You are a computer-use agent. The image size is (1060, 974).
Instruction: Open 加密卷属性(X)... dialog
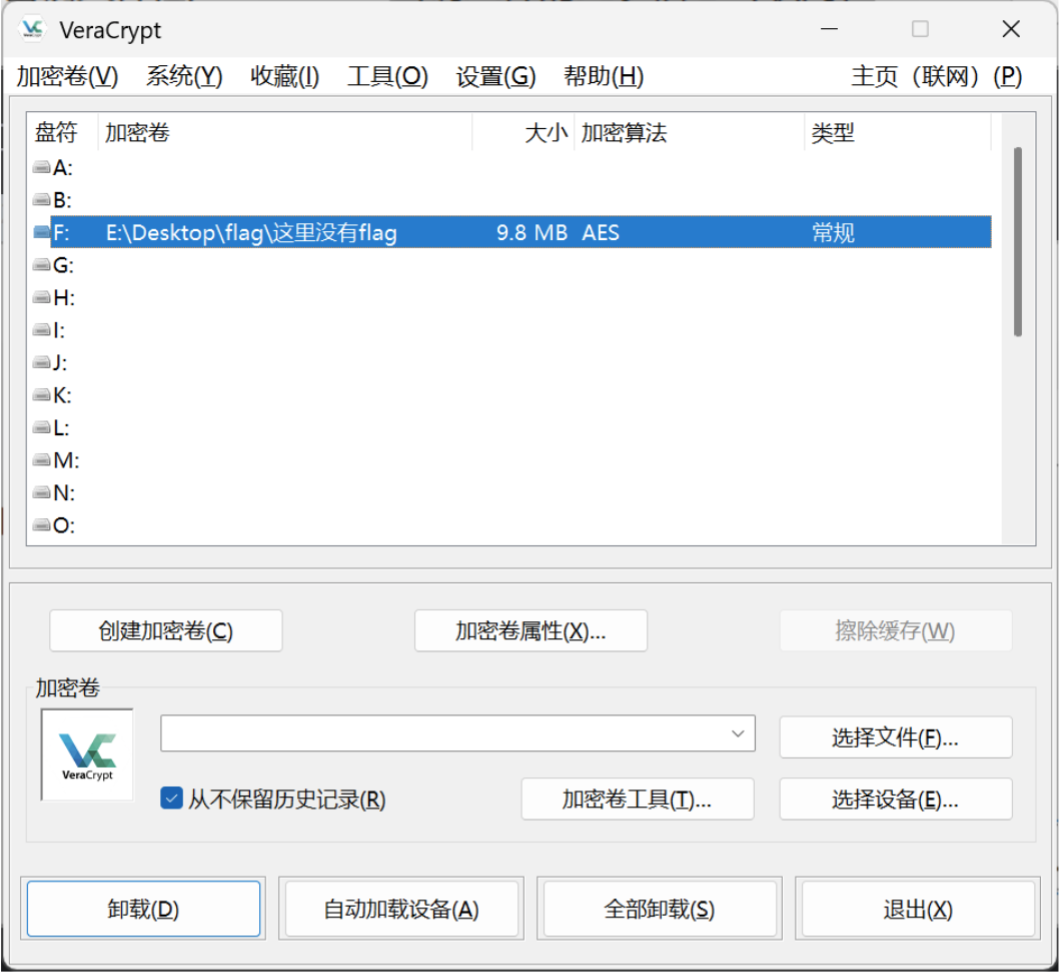[x=531, y=631]
